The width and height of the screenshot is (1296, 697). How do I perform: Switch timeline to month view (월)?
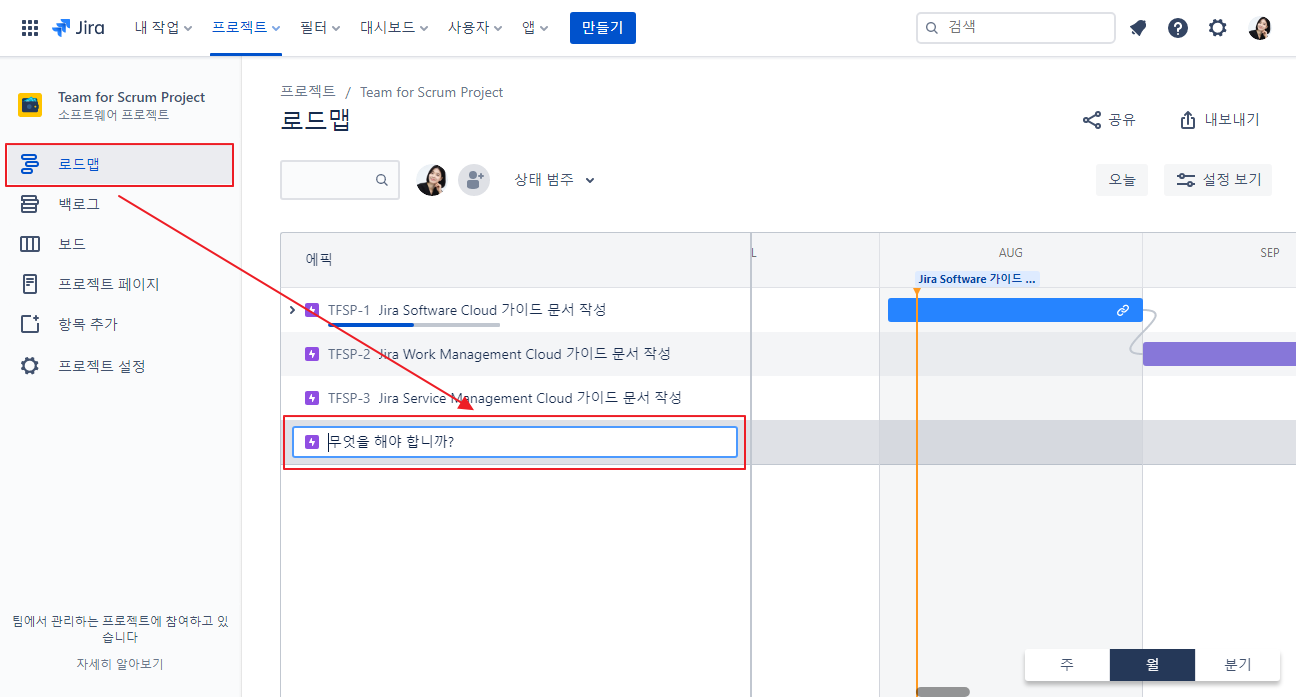[1152, 665]
